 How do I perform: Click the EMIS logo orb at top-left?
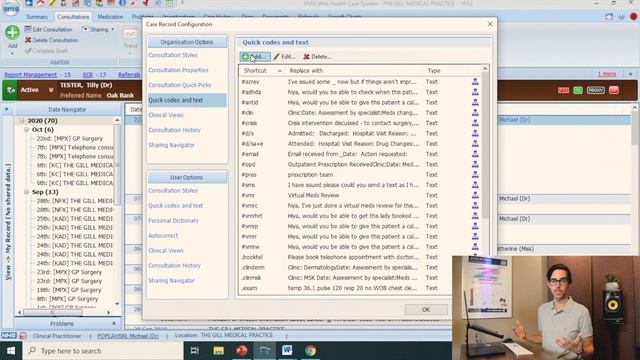(10, 7)
